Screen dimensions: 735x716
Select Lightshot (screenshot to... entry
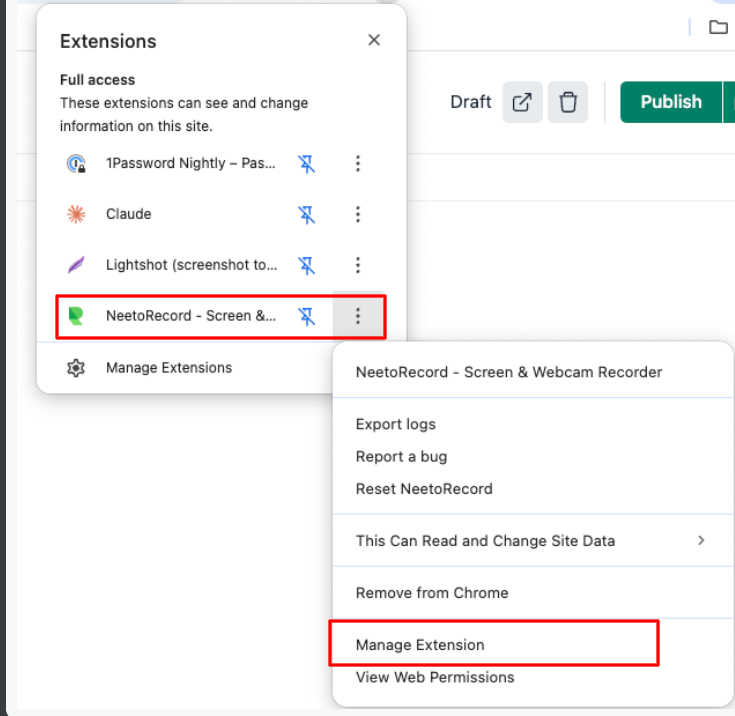[191, 265]
